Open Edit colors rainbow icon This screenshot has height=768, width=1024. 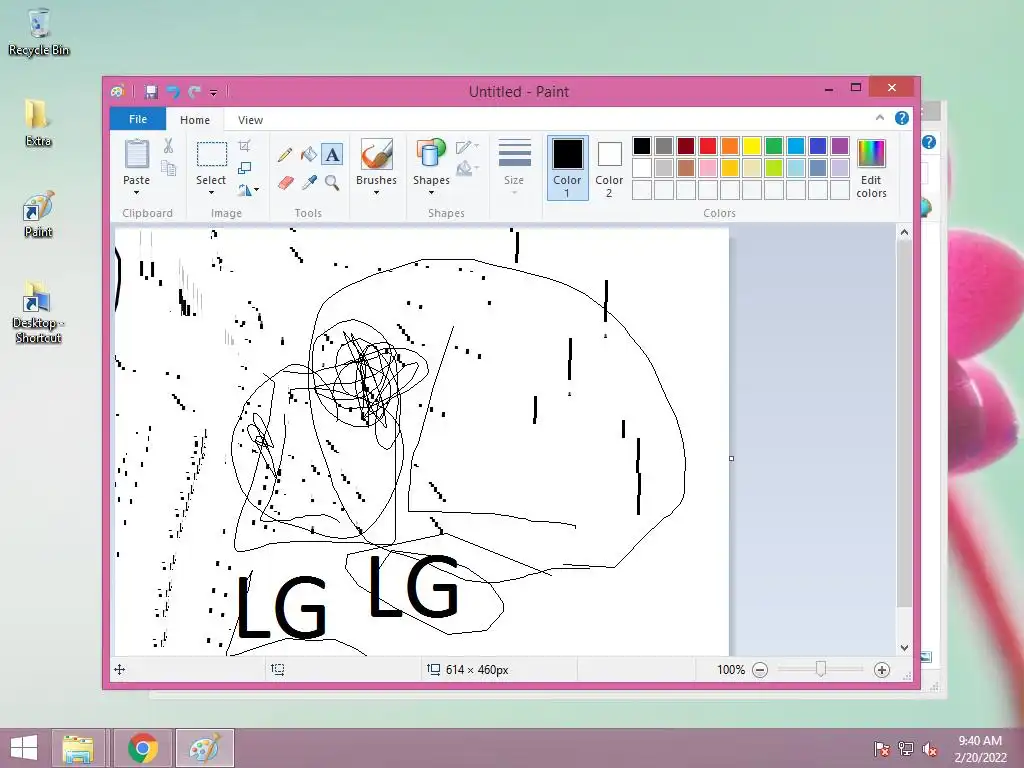point(871,154)
